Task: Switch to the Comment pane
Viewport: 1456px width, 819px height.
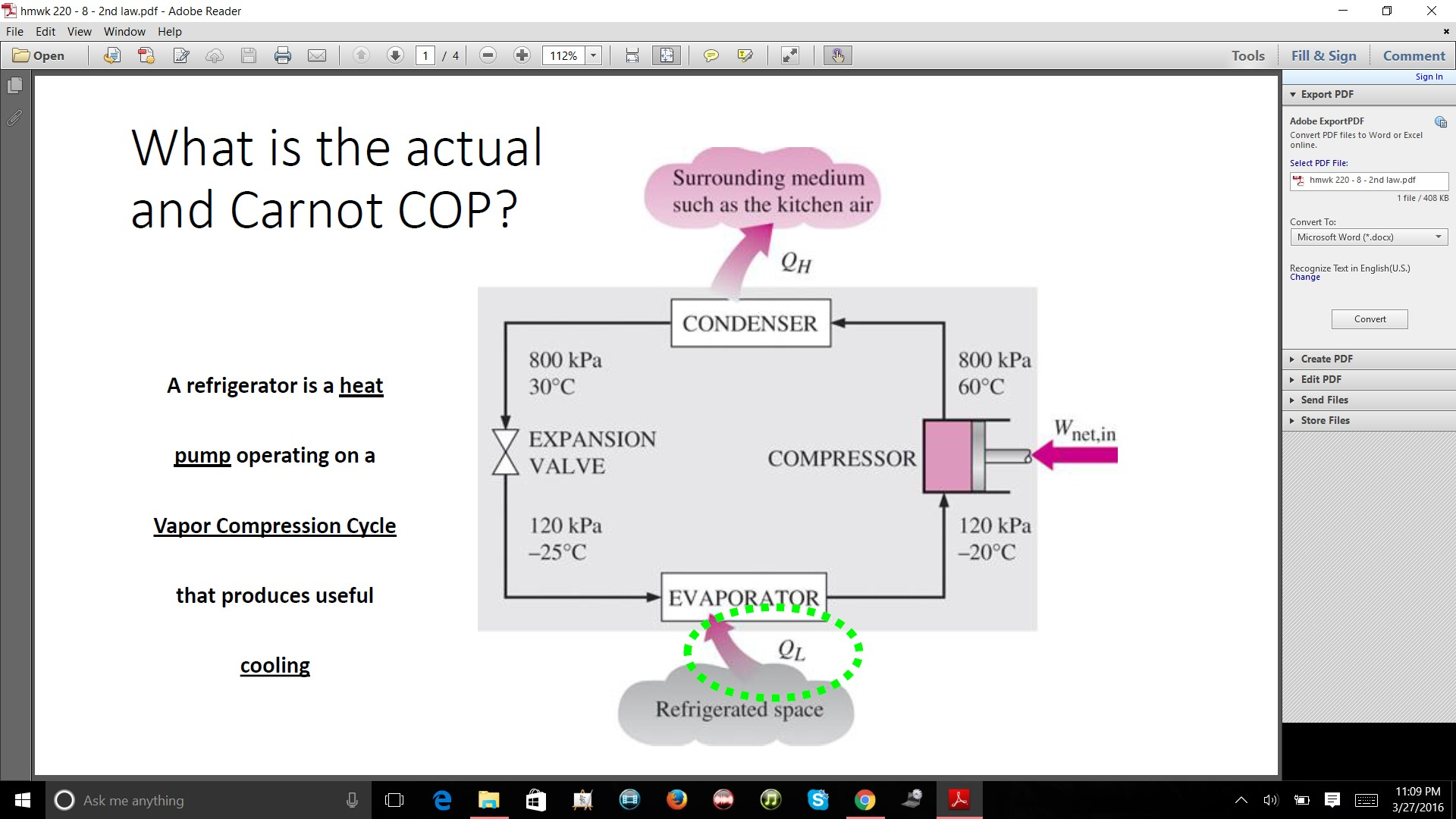Action: (x=1414, y=55)
